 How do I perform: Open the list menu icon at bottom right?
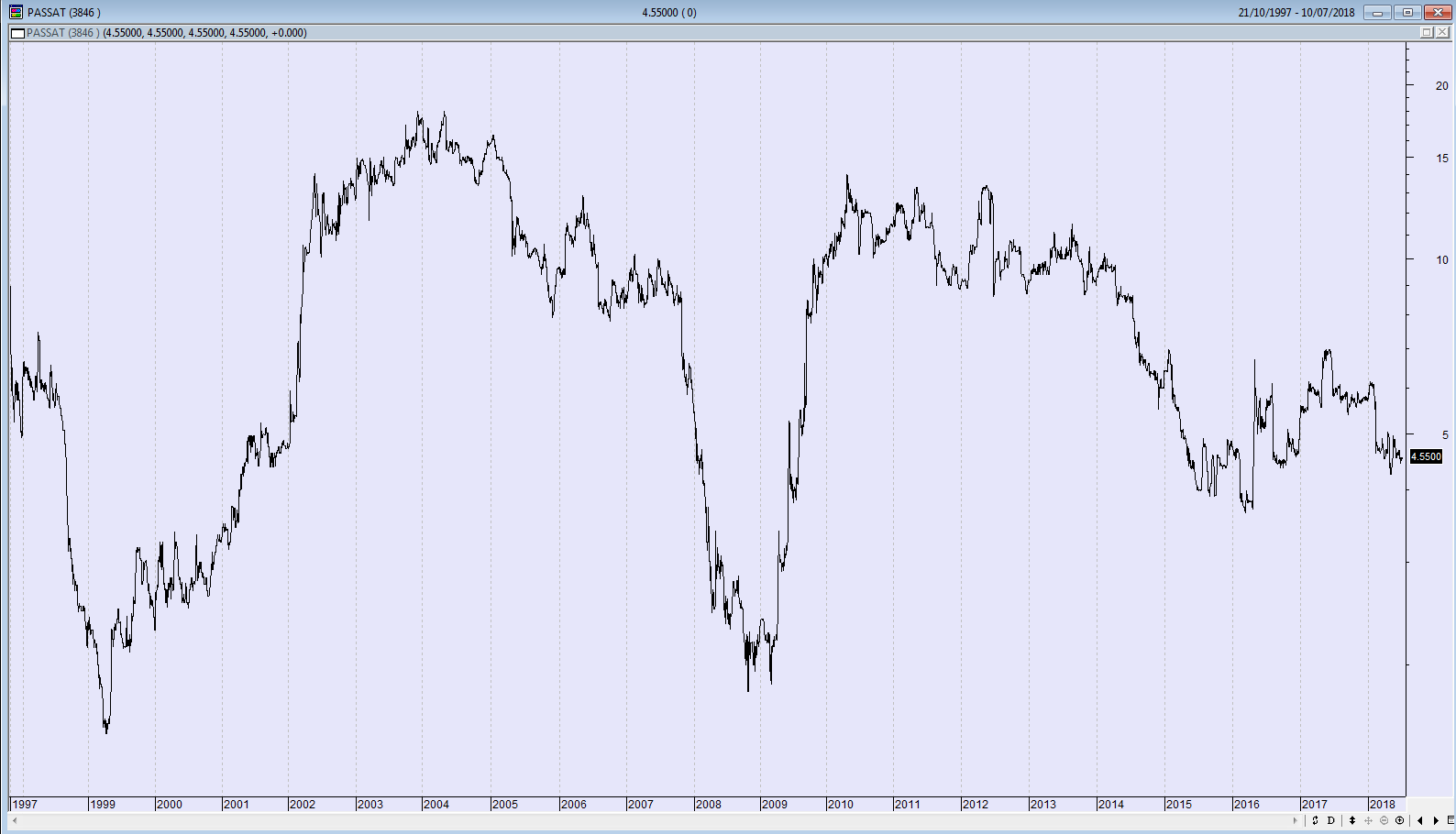1450,820
